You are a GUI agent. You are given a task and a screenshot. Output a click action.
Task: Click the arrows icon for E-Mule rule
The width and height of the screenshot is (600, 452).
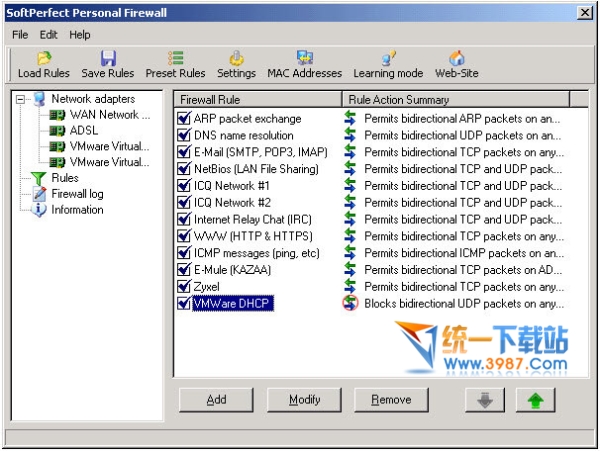350,270
